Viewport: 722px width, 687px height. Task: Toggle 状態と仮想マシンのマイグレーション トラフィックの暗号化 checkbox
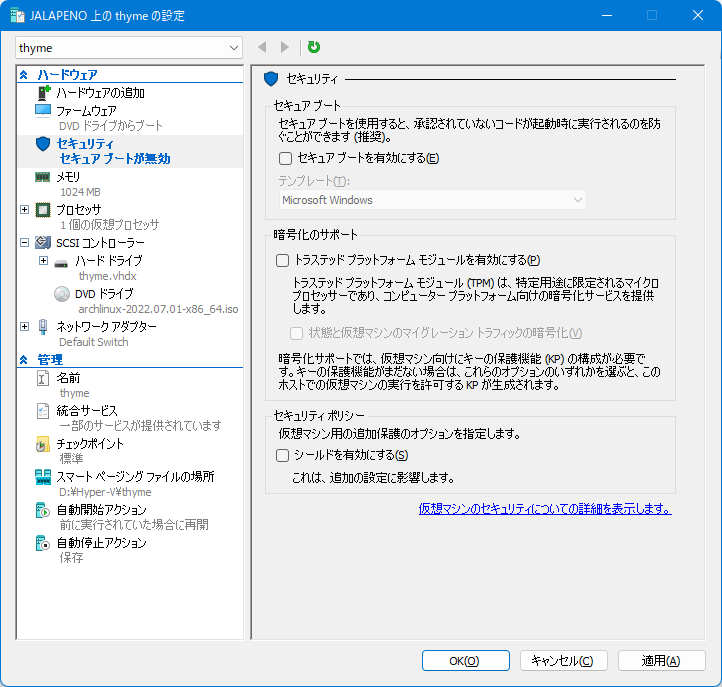(297, 333)
